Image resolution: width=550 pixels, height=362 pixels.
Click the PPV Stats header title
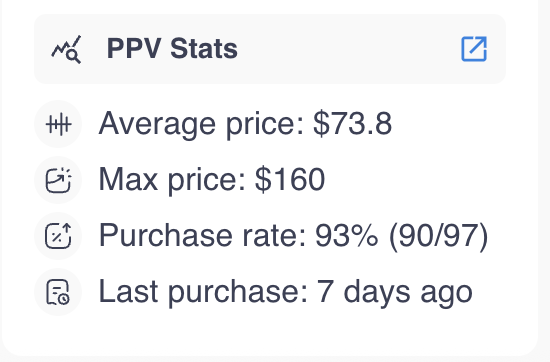172,48
